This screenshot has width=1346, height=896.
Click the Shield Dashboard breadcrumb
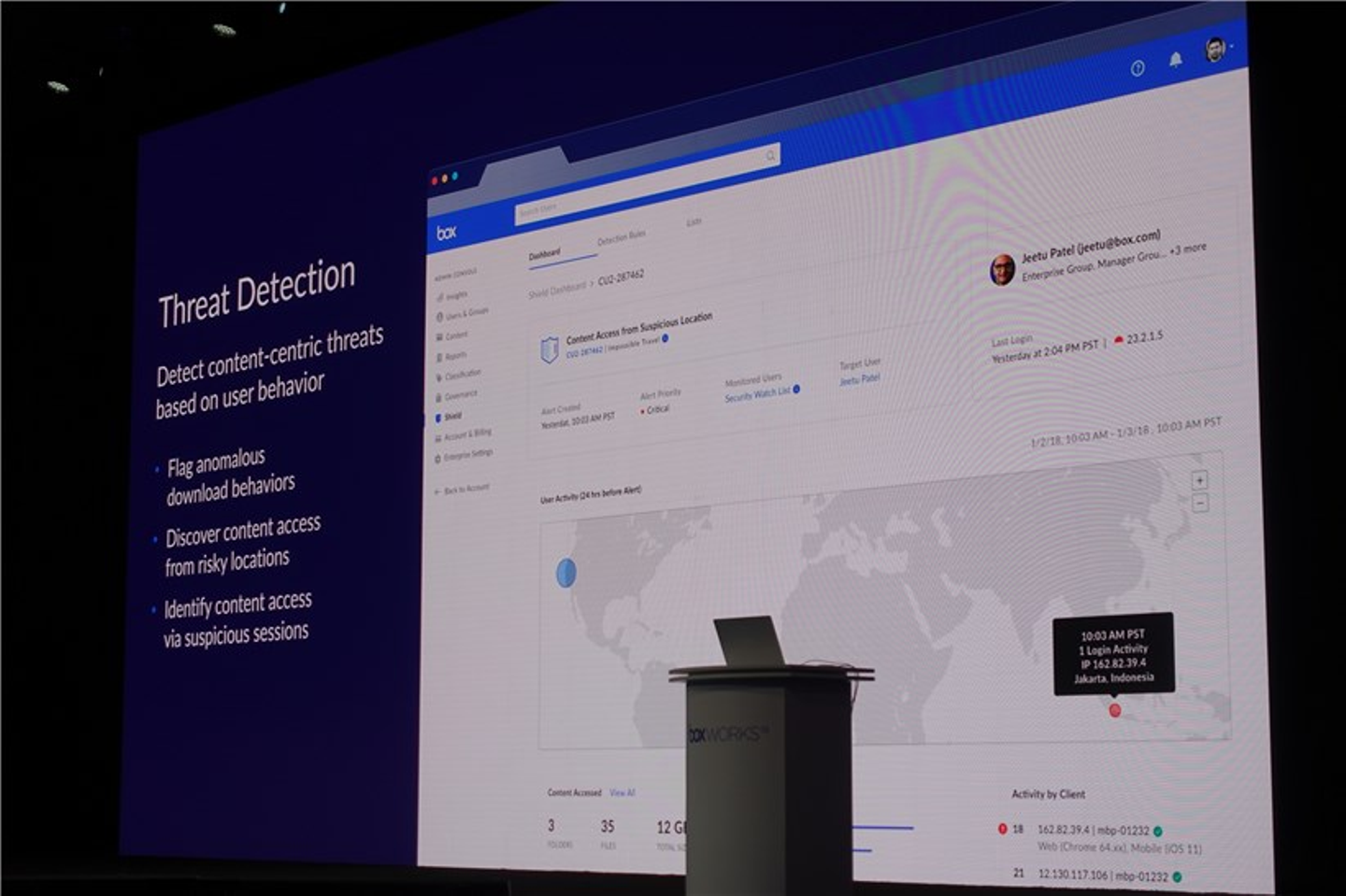(557, 291)
